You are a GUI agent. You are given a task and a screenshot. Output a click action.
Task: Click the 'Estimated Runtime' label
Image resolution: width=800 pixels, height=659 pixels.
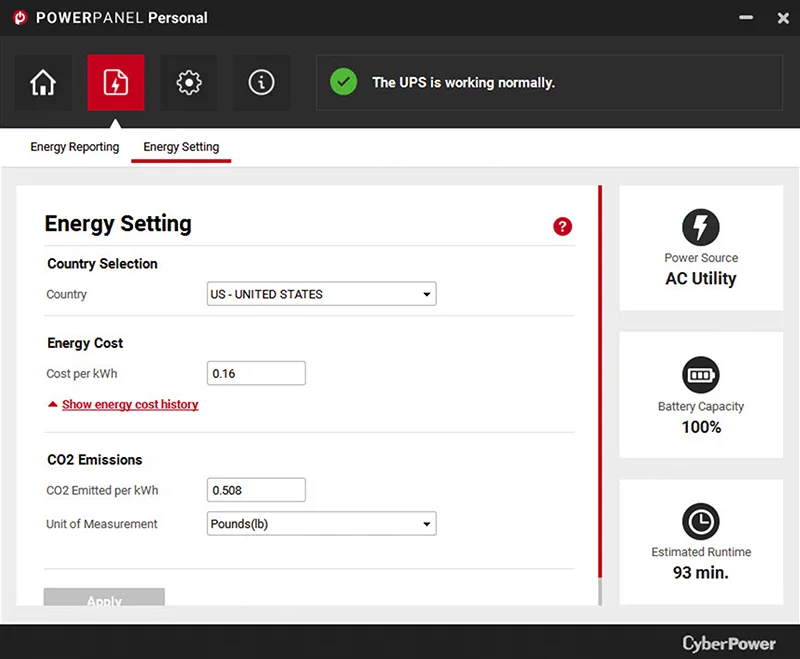[x=701, y=552]
